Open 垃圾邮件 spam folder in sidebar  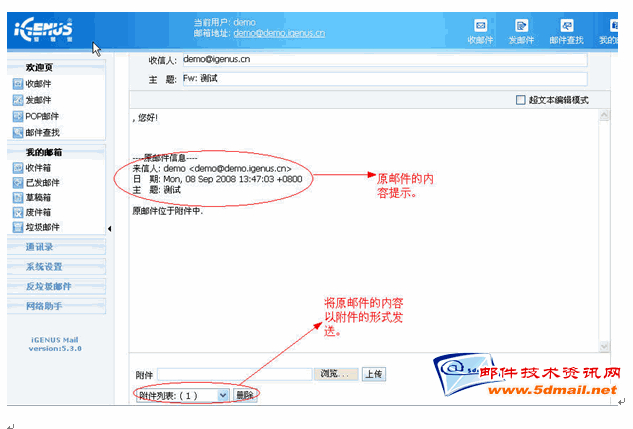44,228
